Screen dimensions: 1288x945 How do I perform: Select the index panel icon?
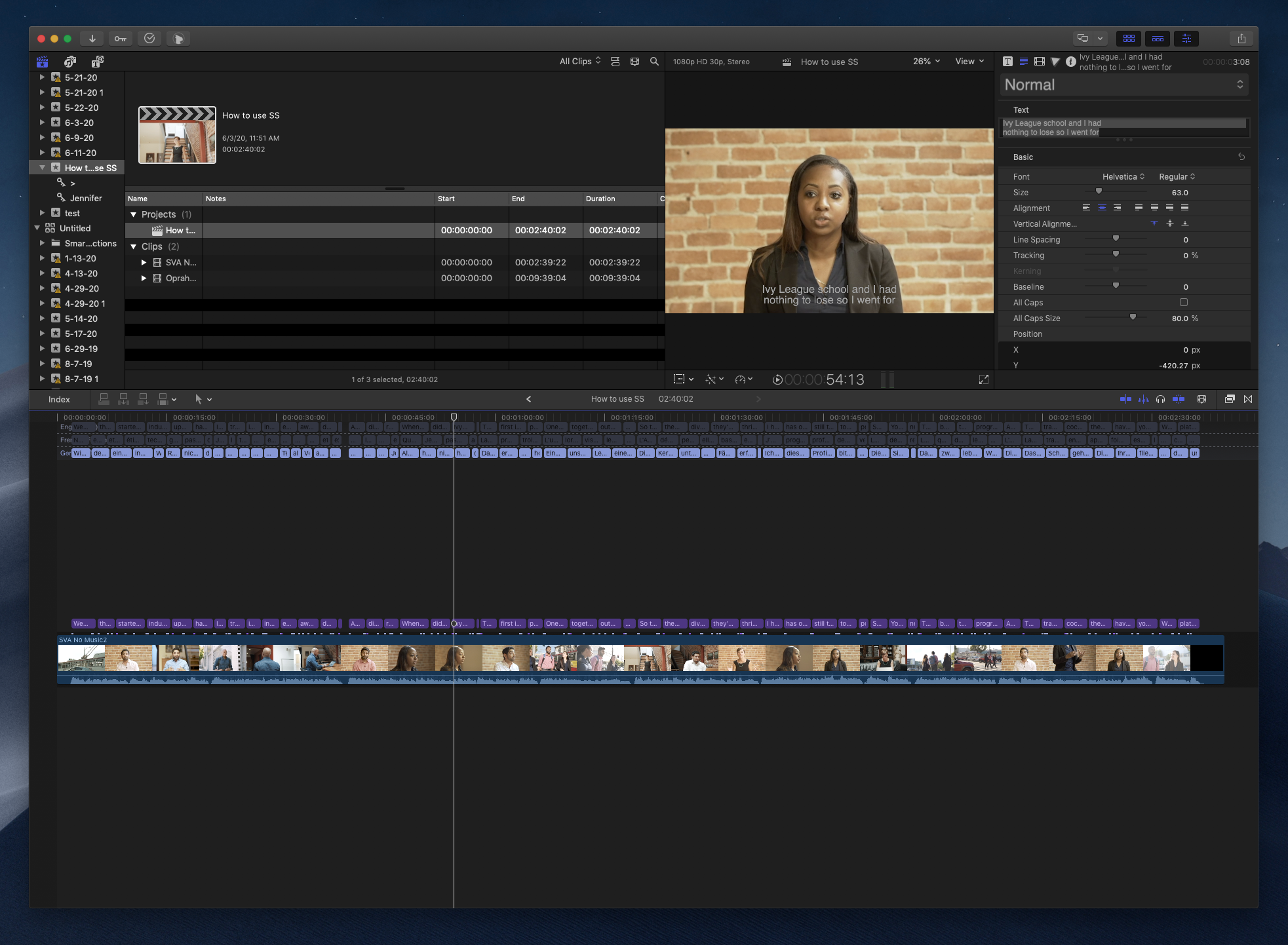click(x=58, y=399)
